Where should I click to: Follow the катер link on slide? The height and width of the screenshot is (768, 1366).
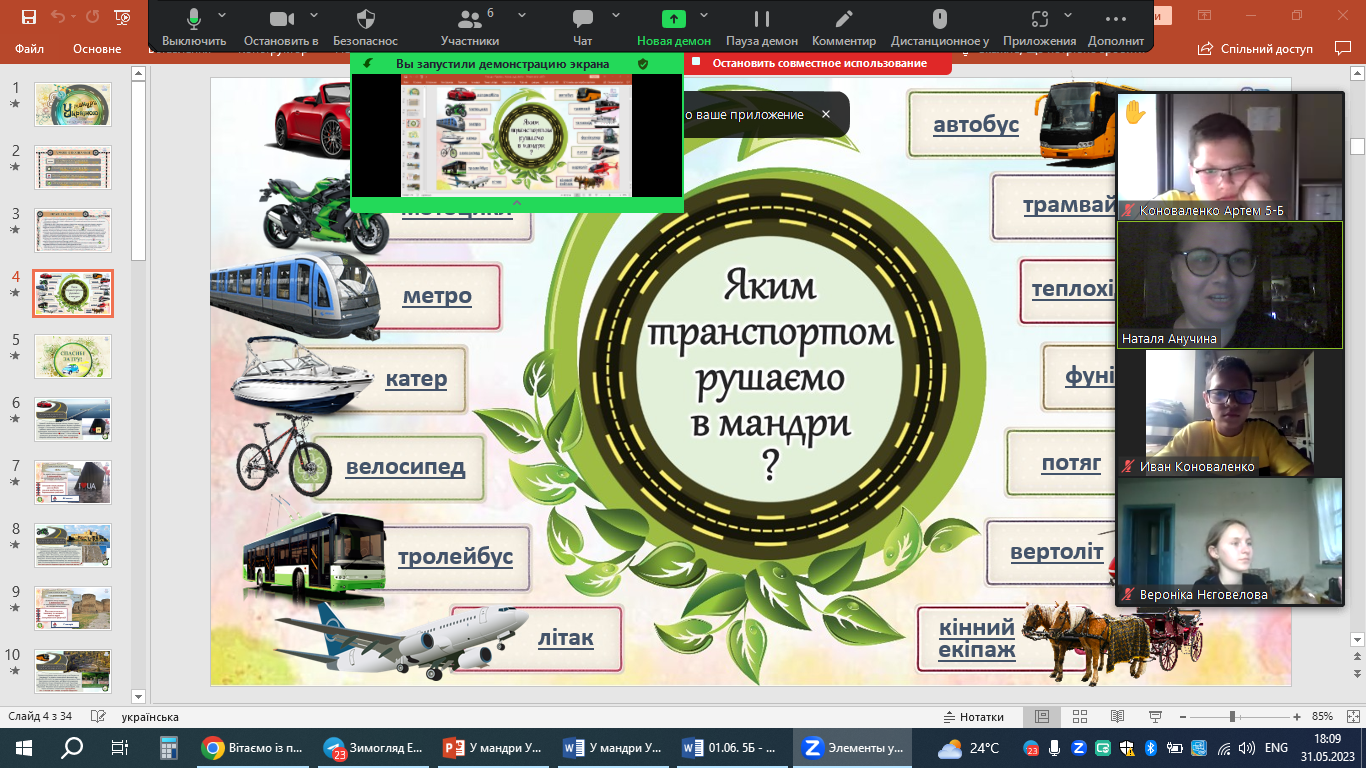coord(416,380)
